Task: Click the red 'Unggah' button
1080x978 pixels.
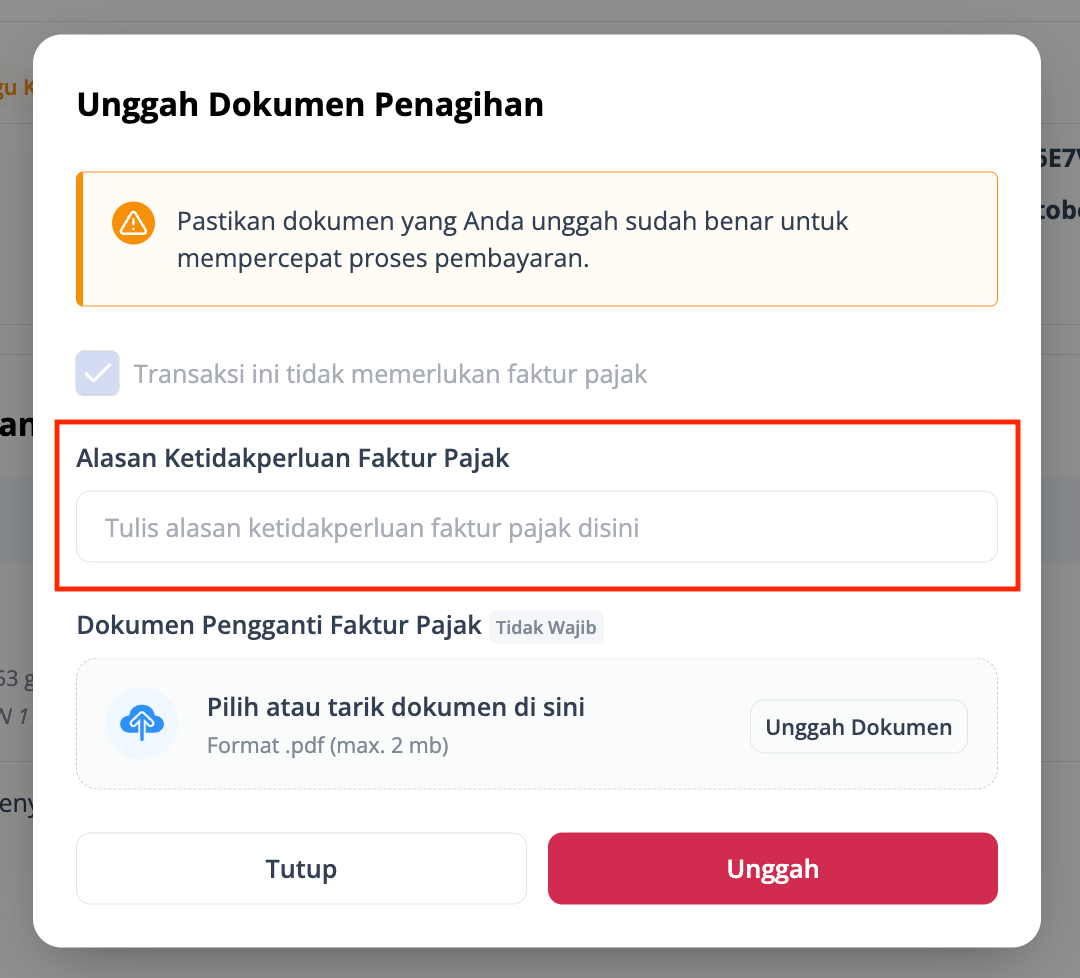Action: pyautogui.click(x=773, y=868)
